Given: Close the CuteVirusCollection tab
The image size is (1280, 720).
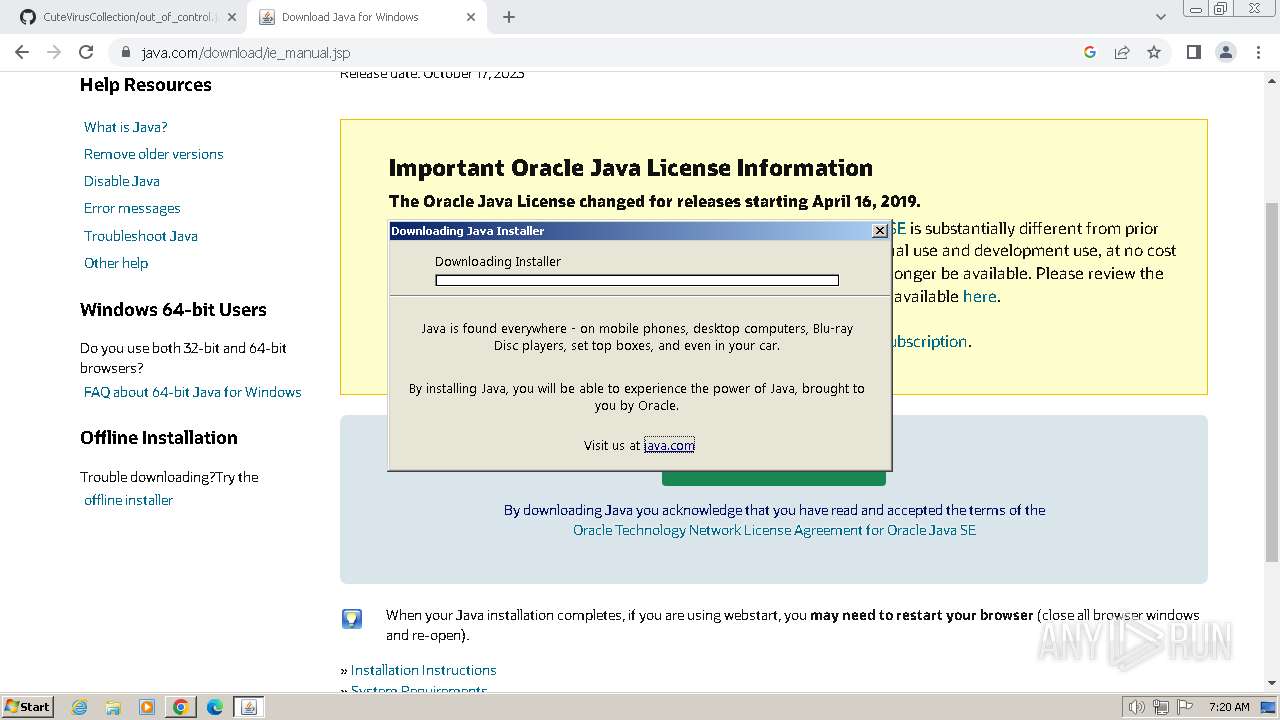Looking at the screenshot, I should (x=232, y=17).
